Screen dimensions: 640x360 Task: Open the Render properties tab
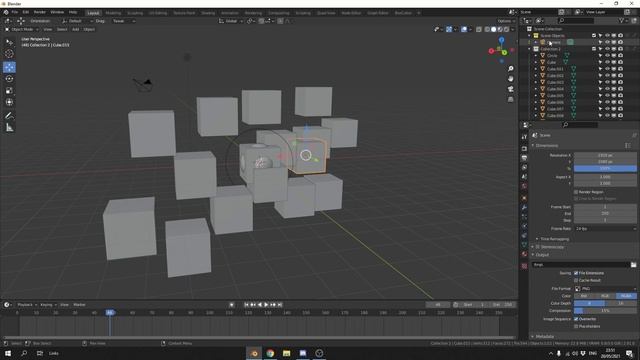[x=524, y=148]
